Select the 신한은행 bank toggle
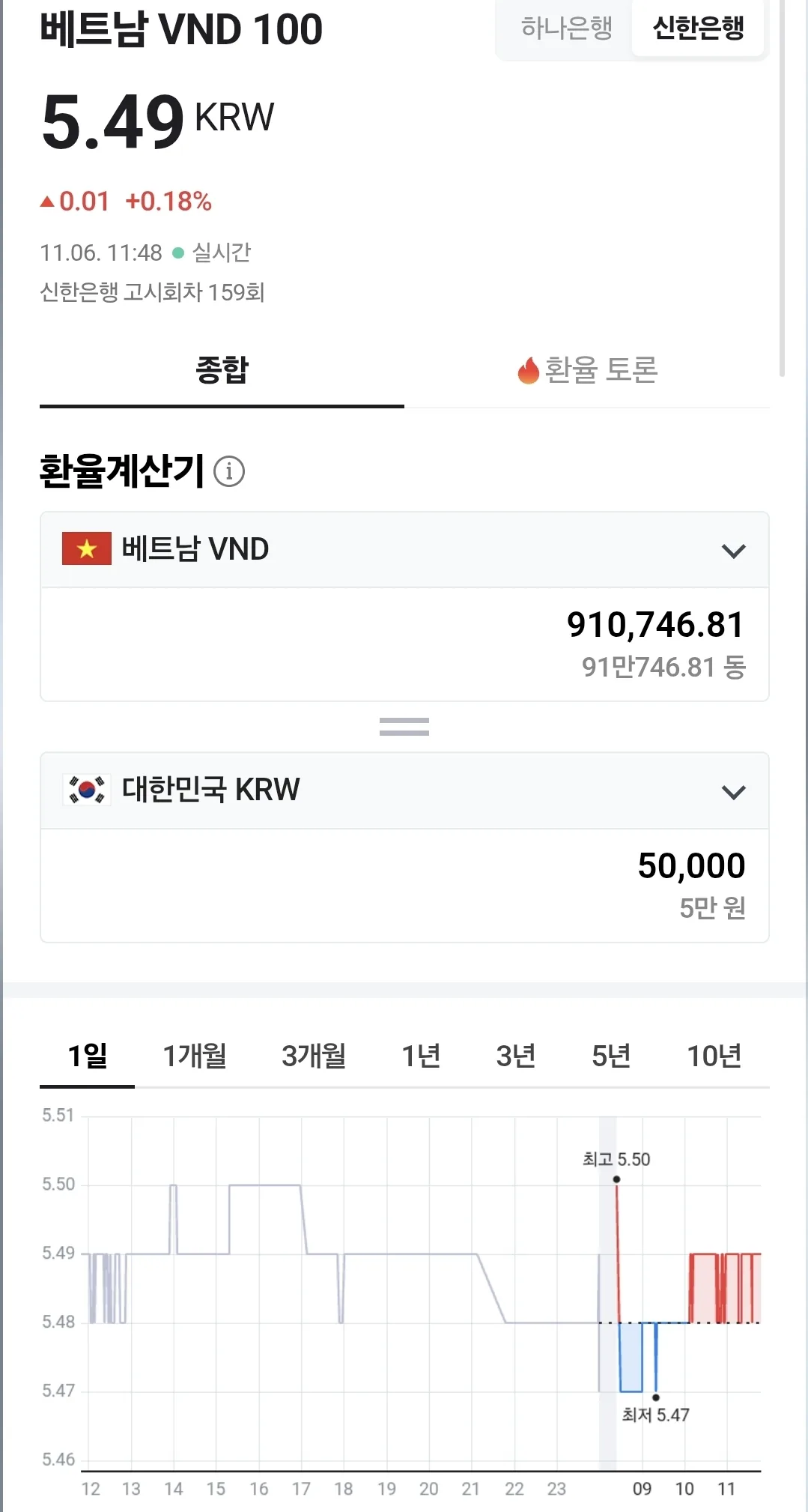Viewport: 808px width, 1512px height. pyautogui.click(x=698, y=28)
